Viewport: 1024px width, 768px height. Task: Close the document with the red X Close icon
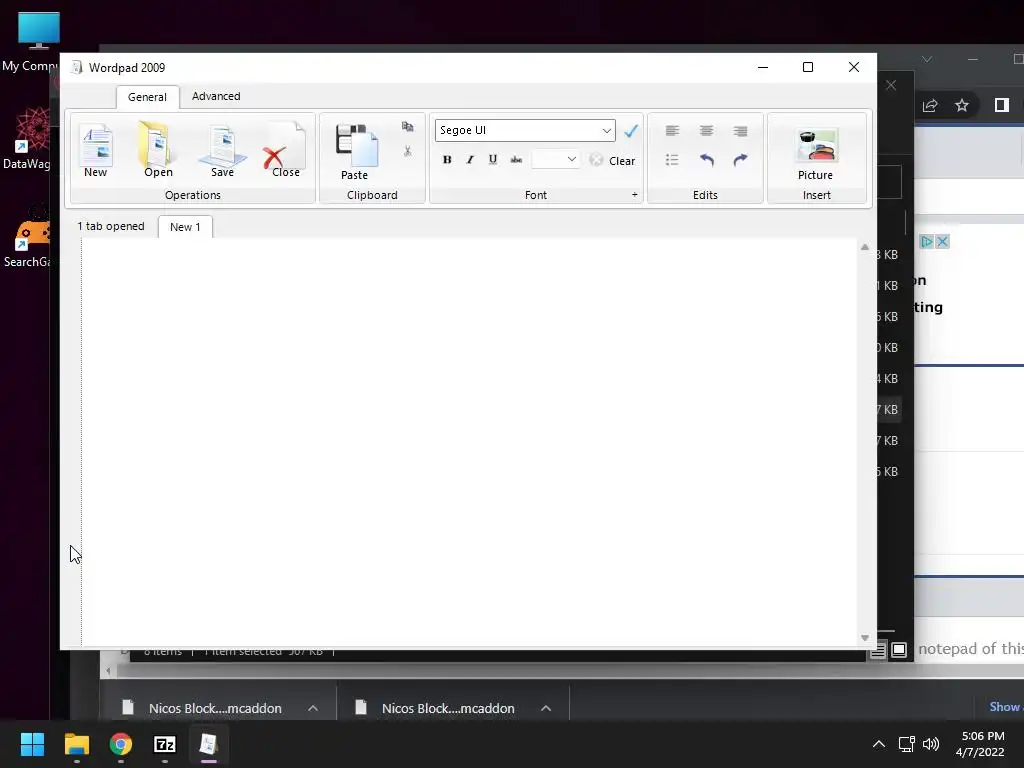(x=285, y=151)
